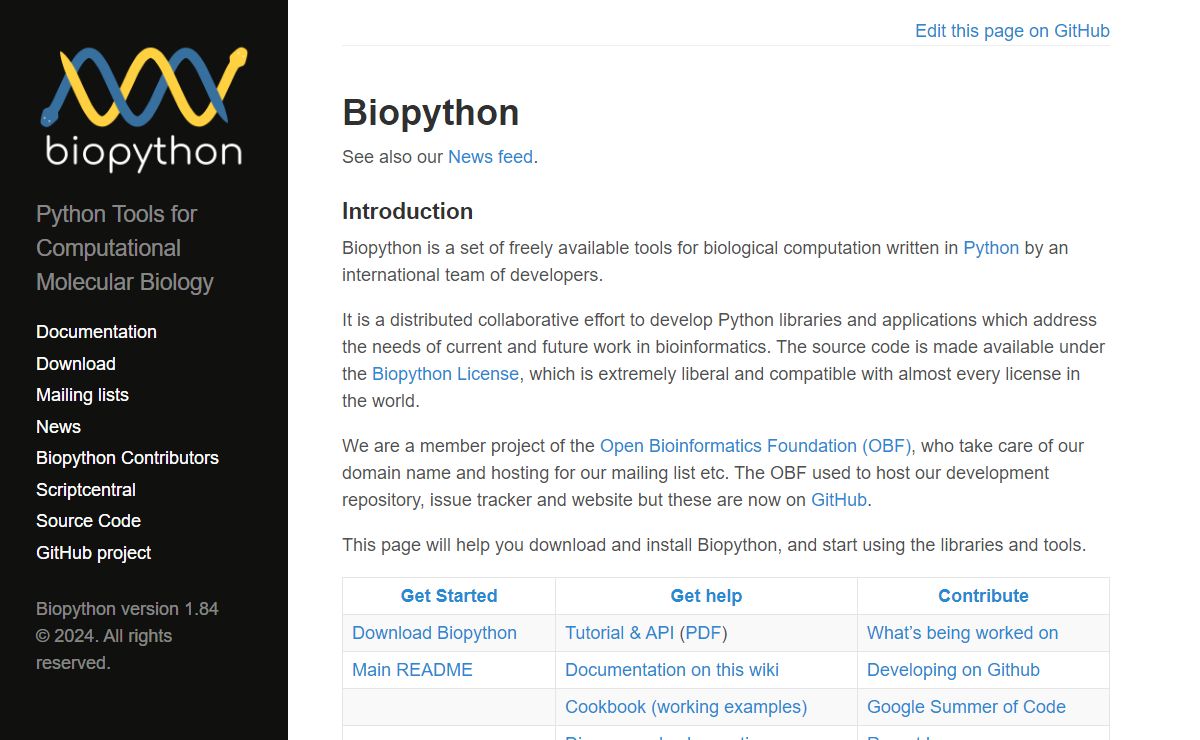Open the Main README link
Image resolution: width=1200 pixels, height=740 pixels.
(412, 670)
